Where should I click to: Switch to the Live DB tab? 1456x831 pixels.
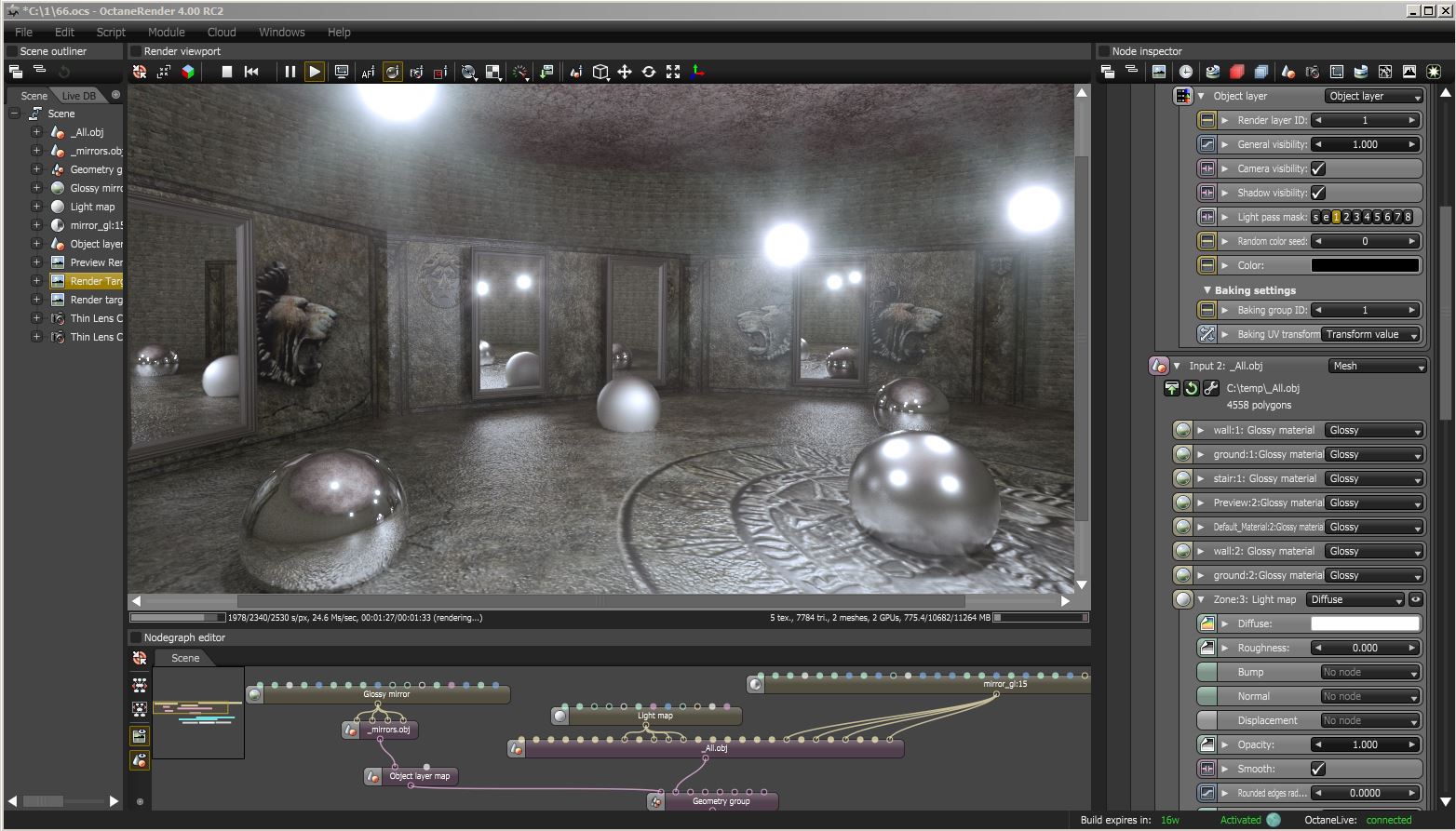coord(79,96)
